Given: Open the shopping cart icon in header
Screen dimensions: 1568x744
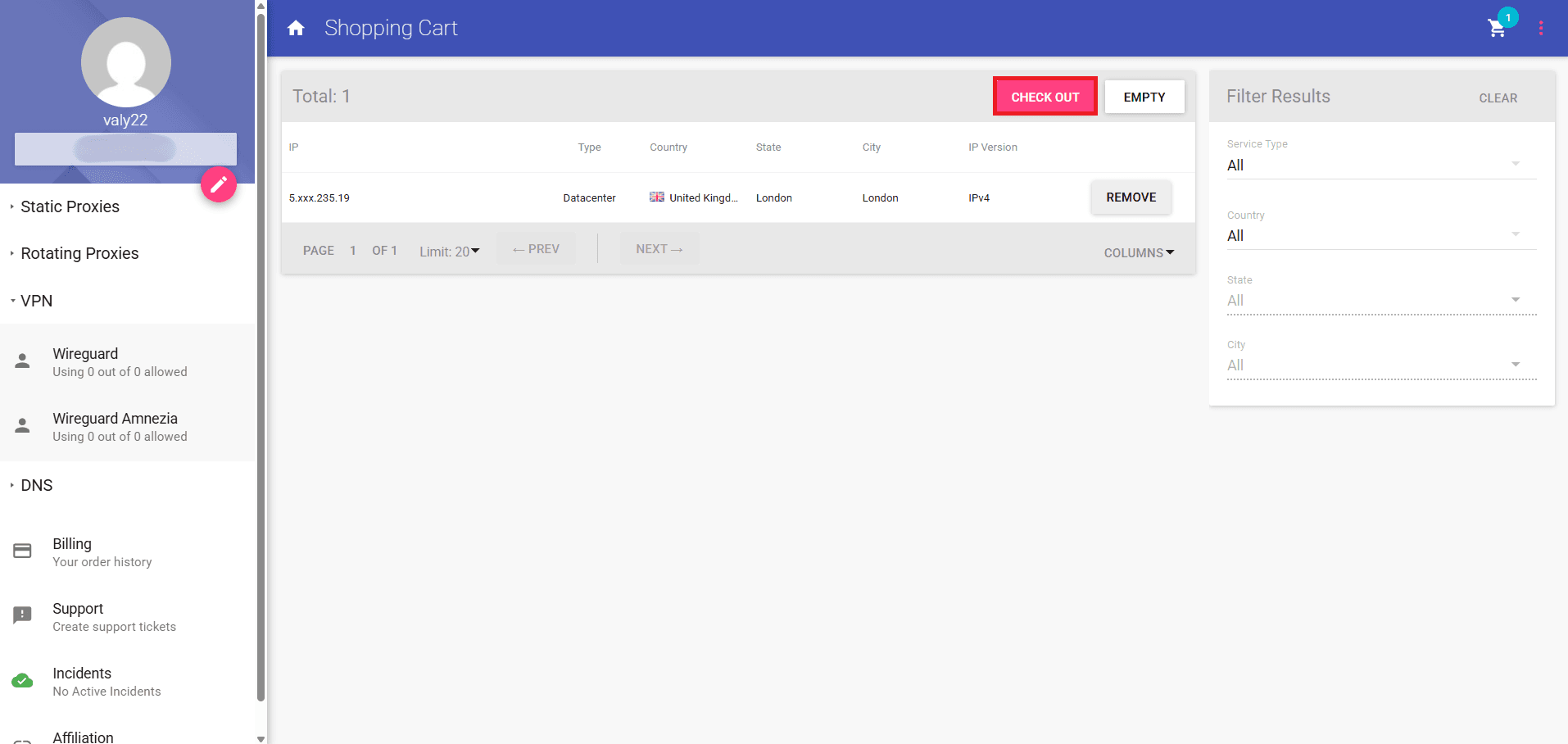Looking at the screenshot, I should 1498,28.
